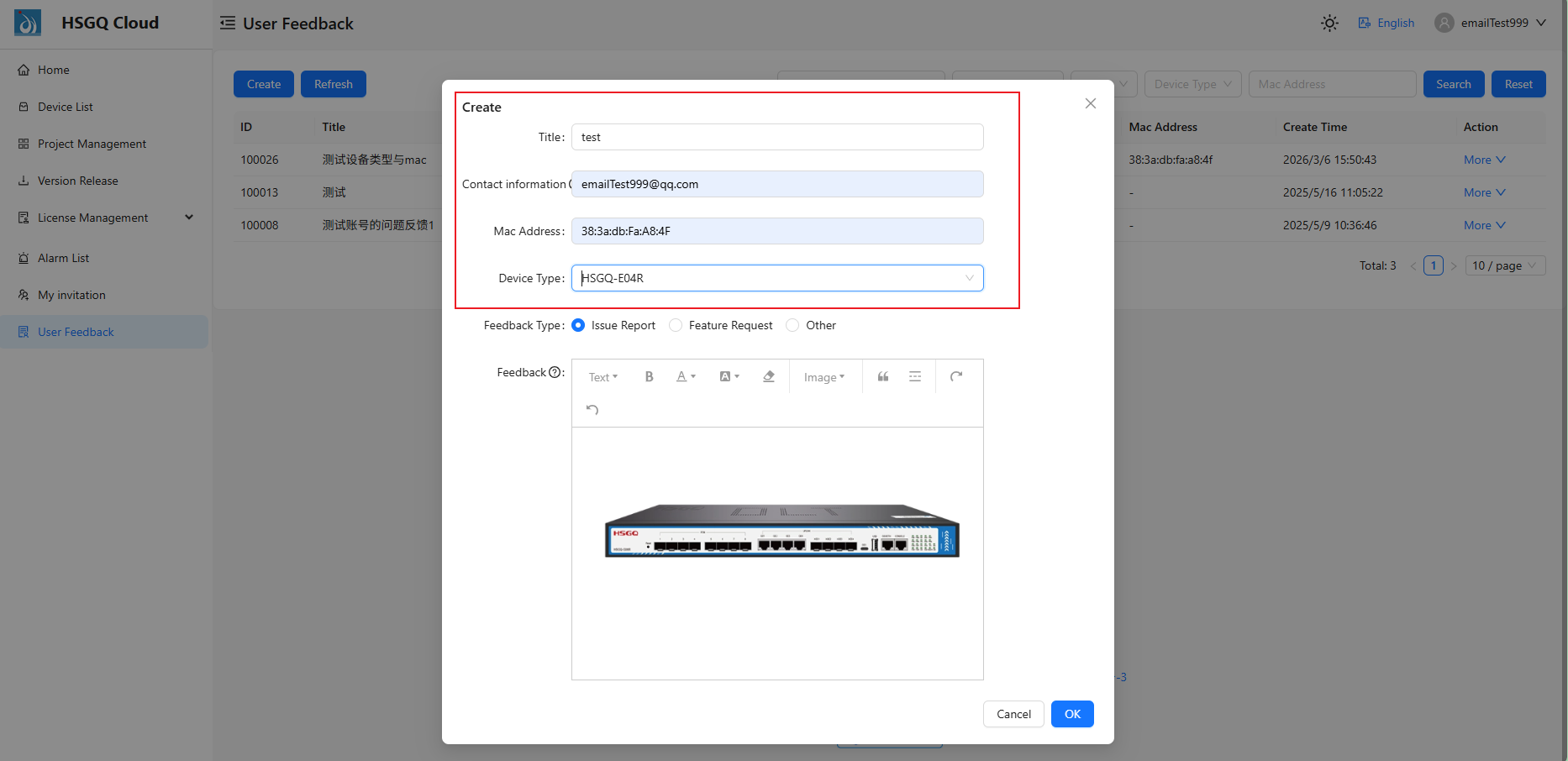
Task: Expand the 10 / page size selector
Action: [x=1505, y=265]
